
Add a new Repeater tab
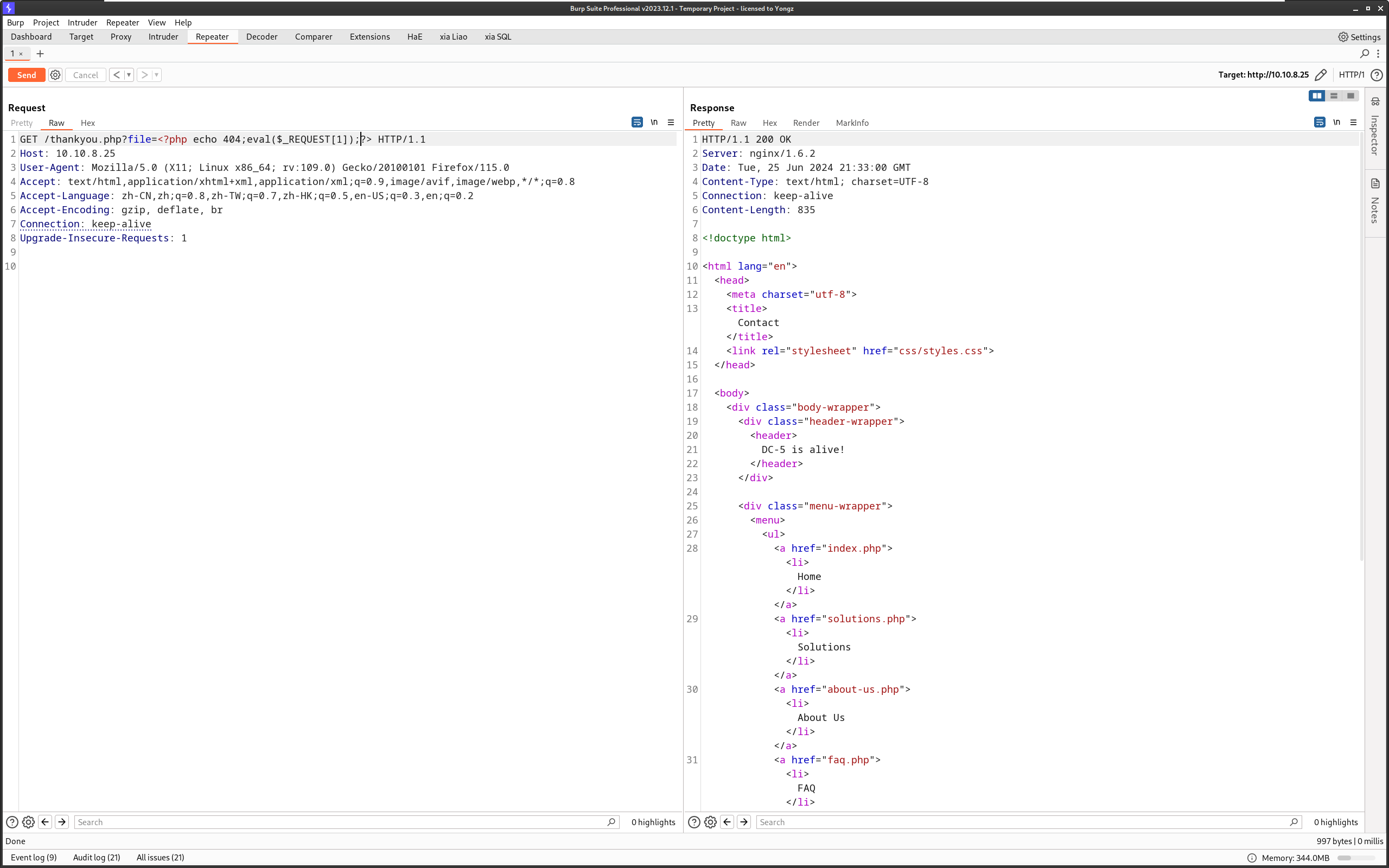click(x=40, y=54)
